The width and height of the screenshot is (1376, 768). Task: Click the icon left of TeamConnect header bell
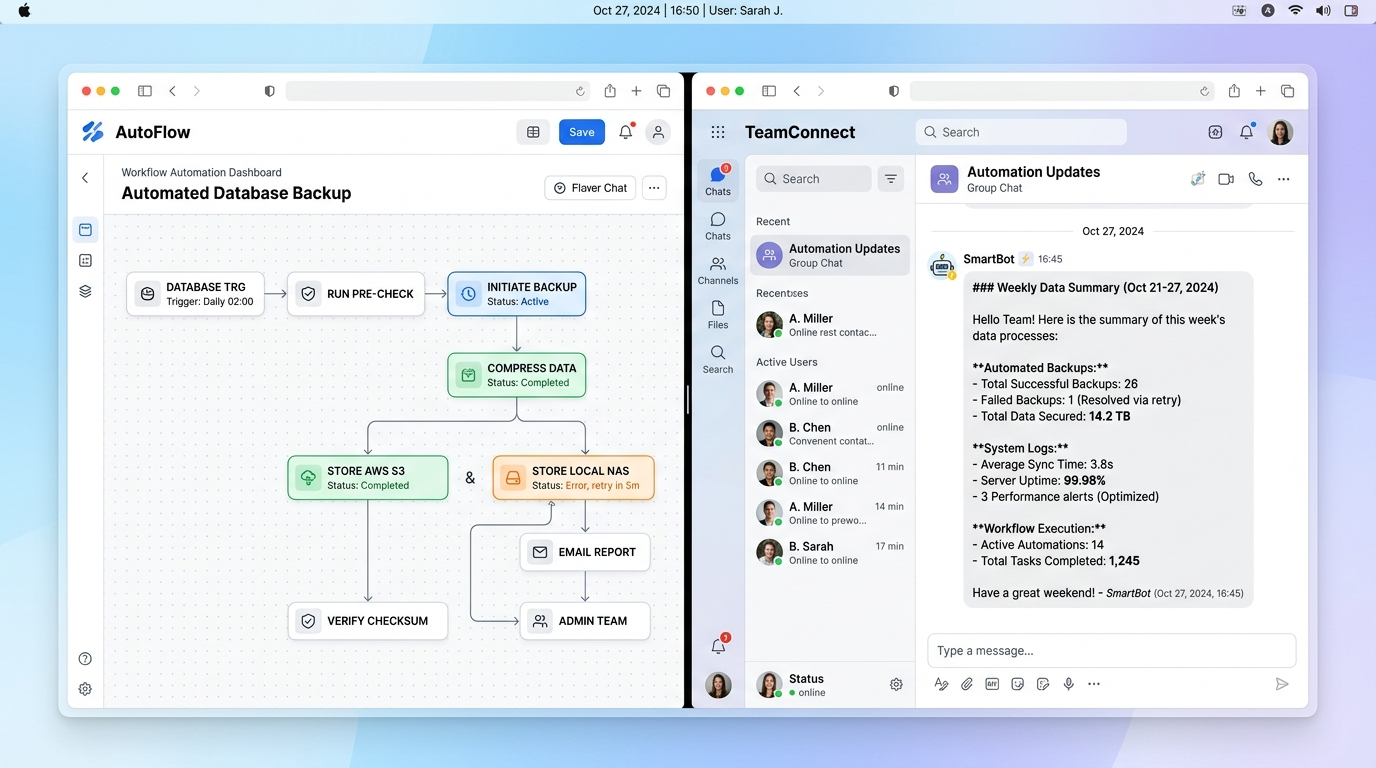1216,132
